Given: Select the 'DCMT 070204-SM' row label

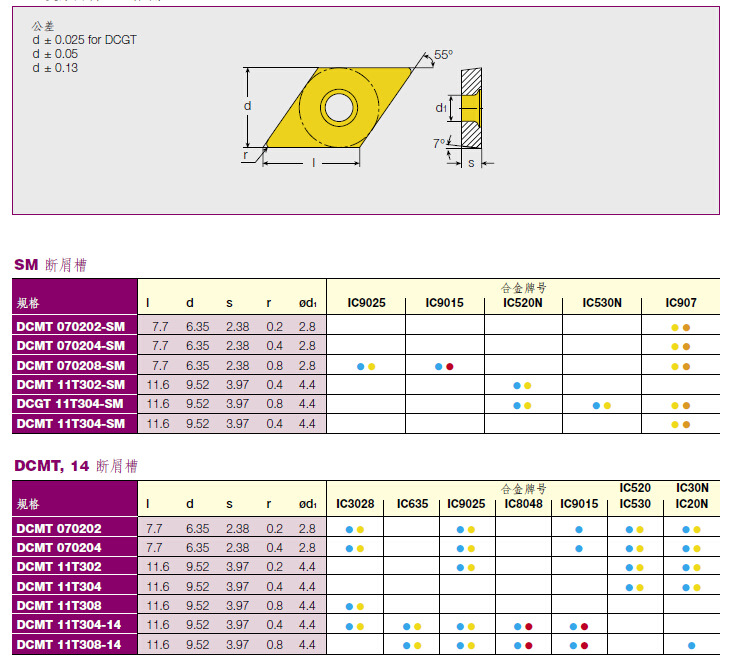Looking at the screenshot, I should (x=71, y=346).
